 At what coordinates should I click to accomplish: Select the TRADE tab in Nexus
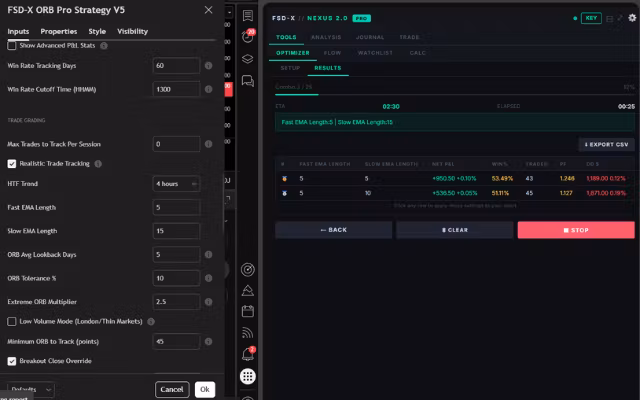click(x=409, y=37)
